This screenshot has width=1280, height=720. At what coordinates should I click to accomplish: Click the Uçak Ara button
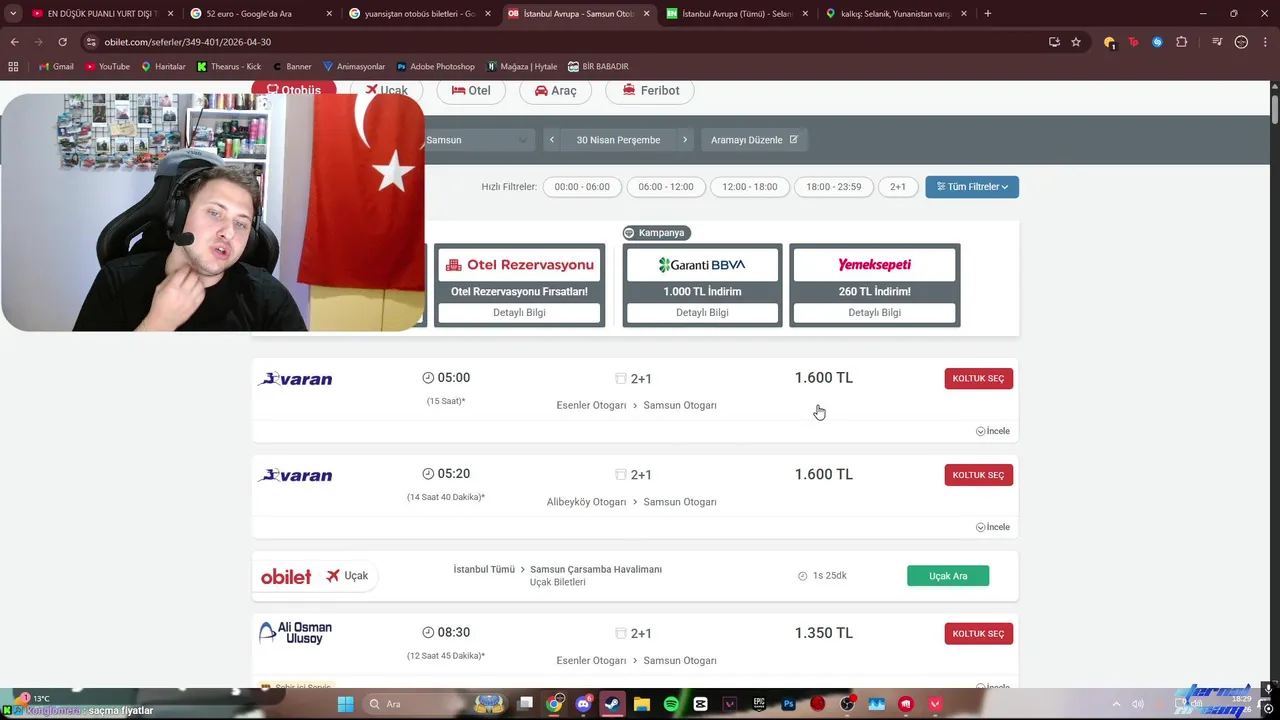coord(948,576)
